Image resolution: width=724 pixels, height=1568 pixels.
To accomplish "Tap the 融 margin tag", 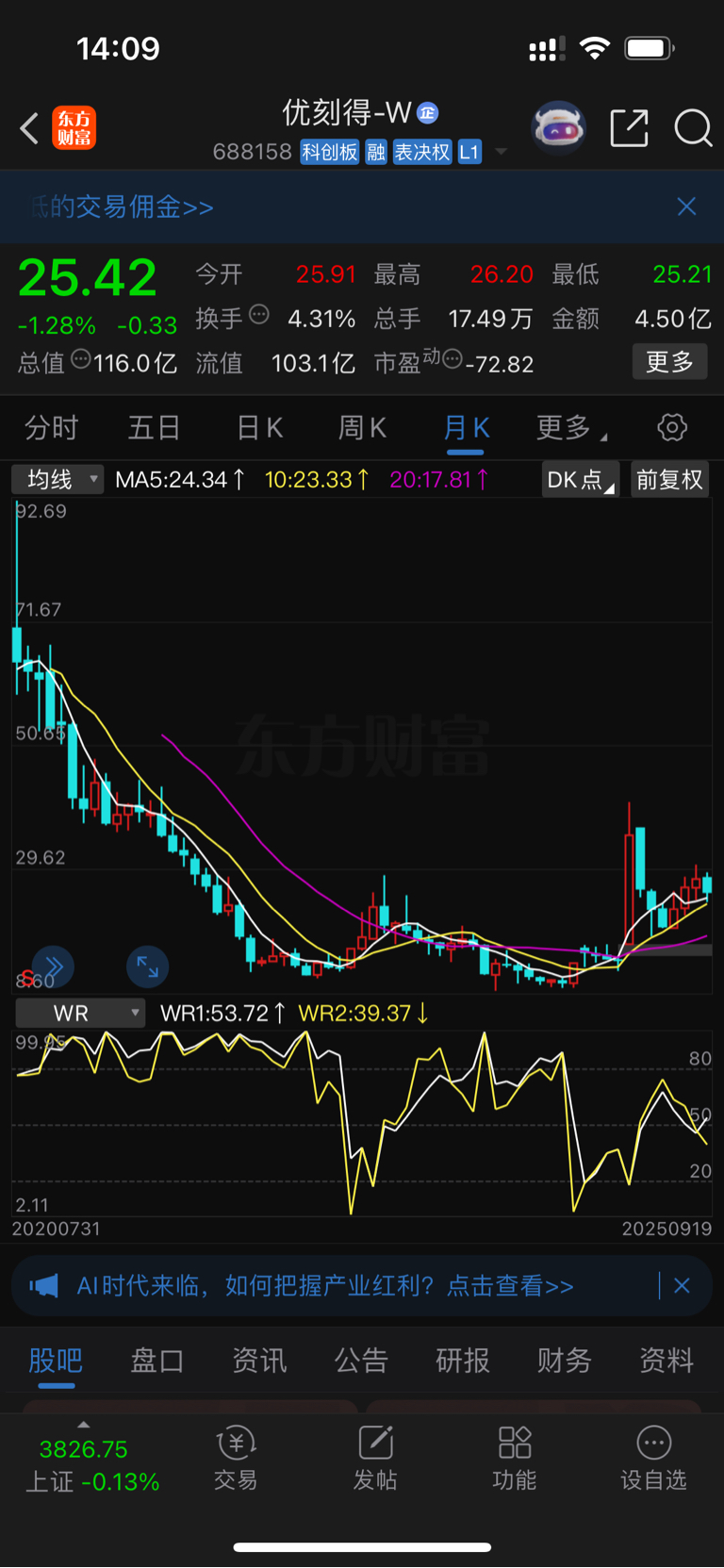I will point(376,152).
